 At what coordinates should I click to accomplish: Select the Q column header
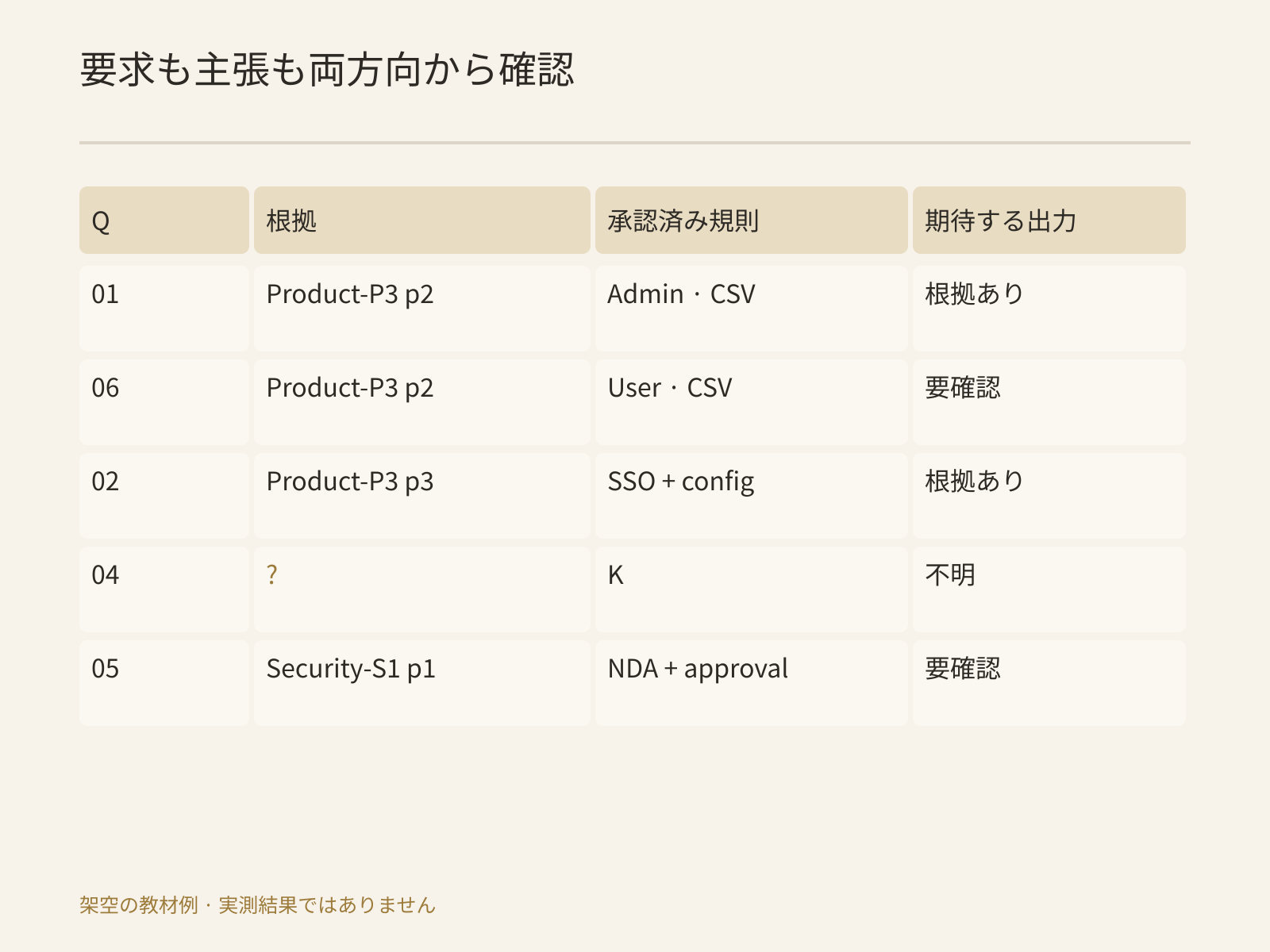(x=164, y=221)
